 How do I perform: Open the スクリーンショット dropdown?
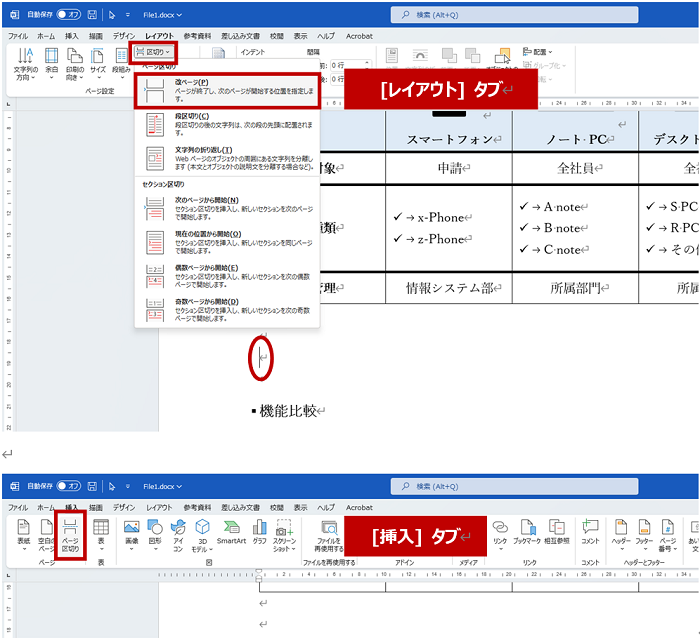click(x=284, y=535)
